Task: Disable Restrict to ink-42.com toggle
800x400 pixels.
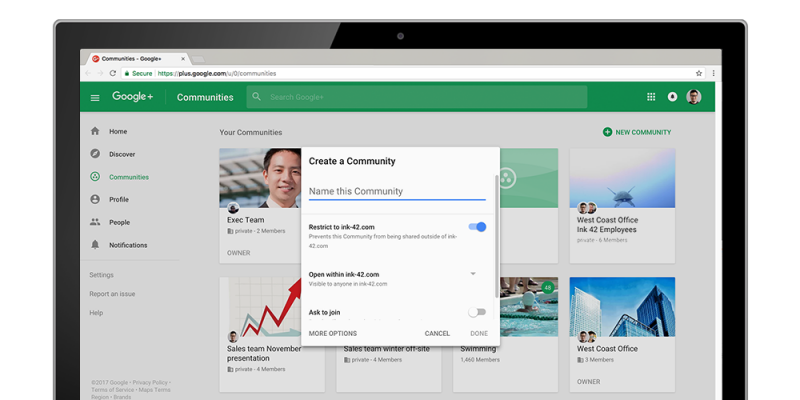Action: coord(478,227)
